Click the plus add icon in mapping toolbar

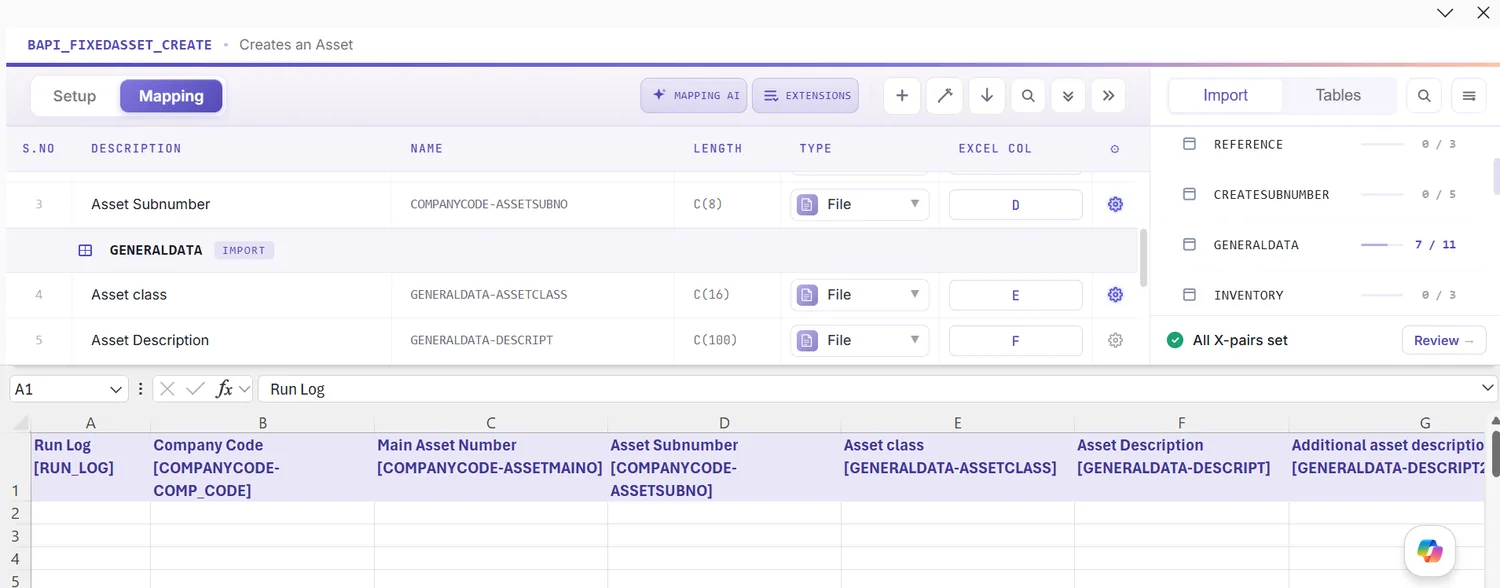[x=902, y=96]
